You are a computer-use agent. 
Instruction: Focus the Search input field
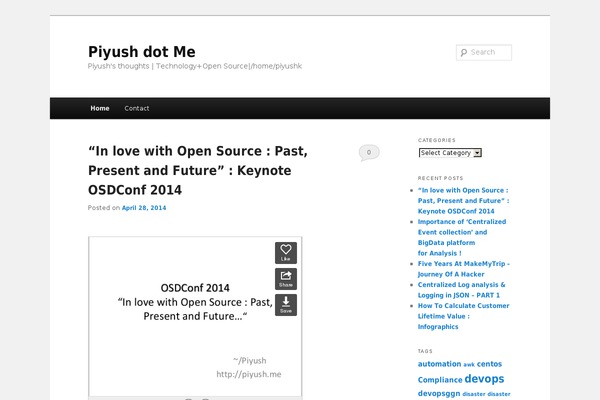484,52
